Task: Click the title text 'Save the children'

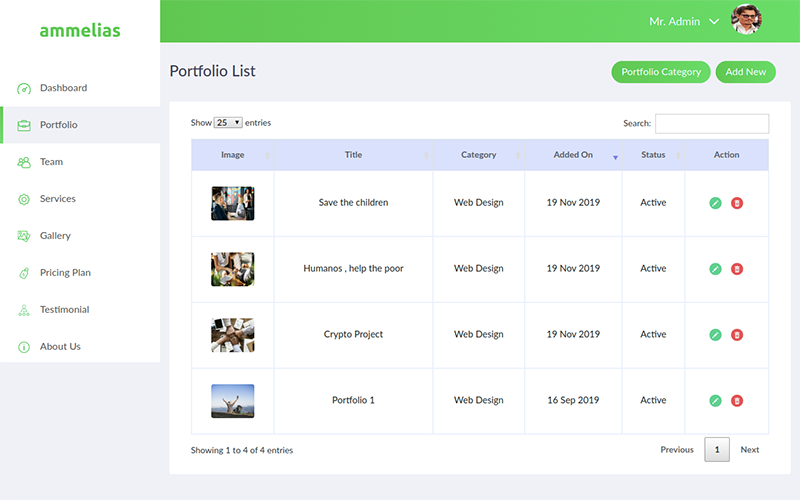Action: tap(354, 203)
